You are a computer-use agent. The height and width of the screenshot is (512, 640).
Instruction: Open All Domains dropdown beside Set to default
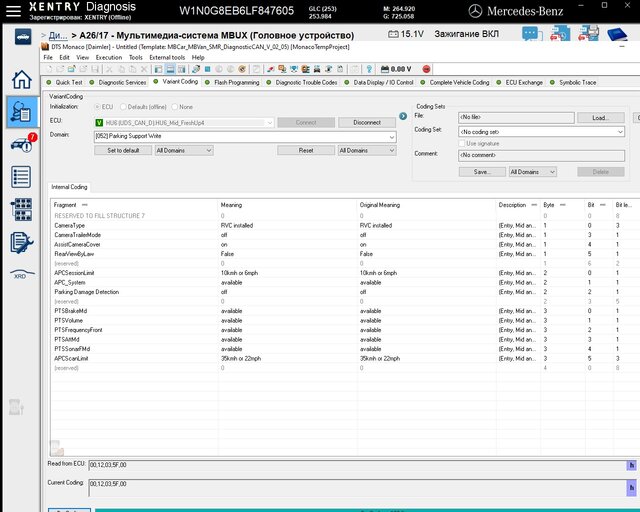point(184,150)
